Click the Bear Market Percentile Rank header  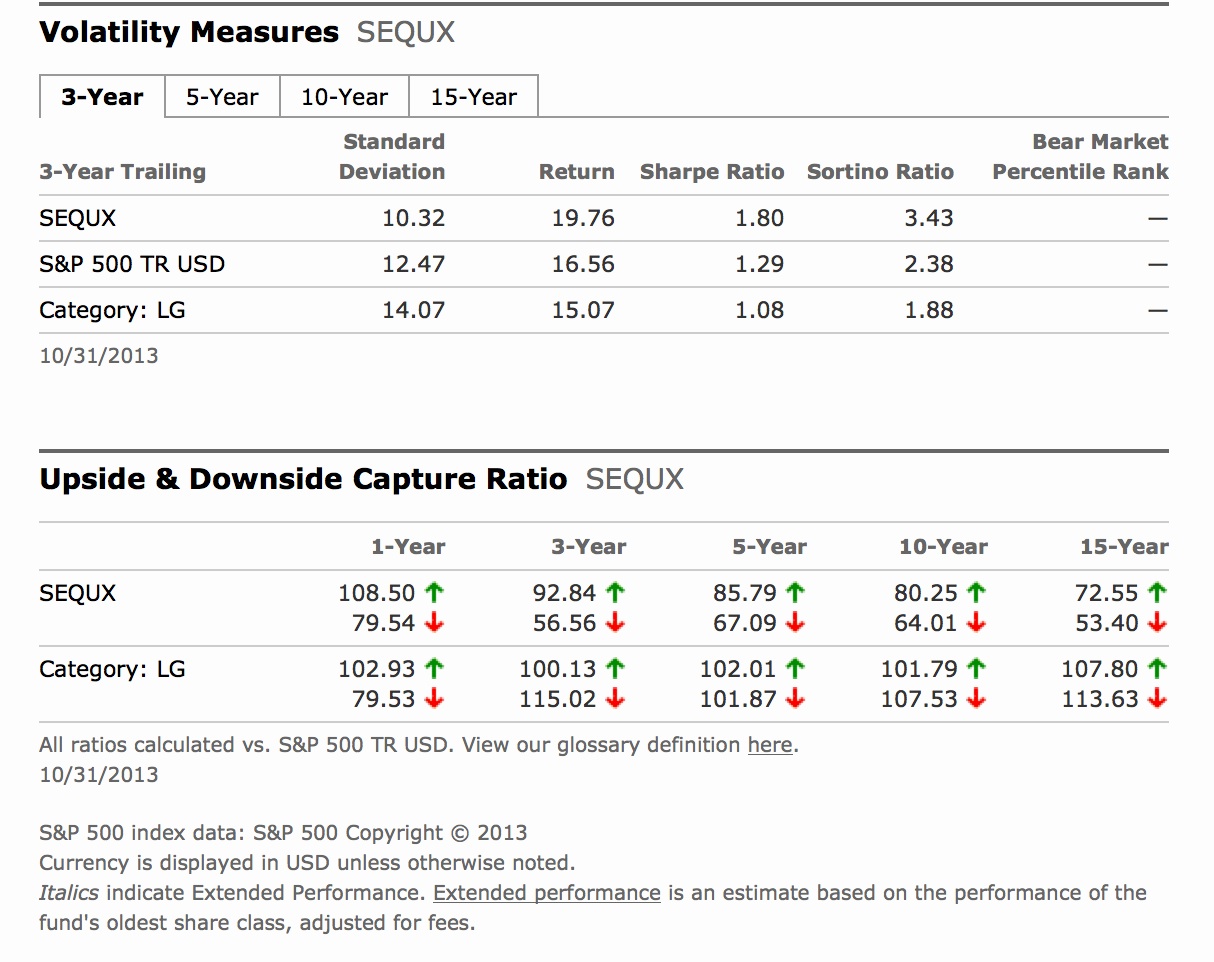(x=1080, y=157)
